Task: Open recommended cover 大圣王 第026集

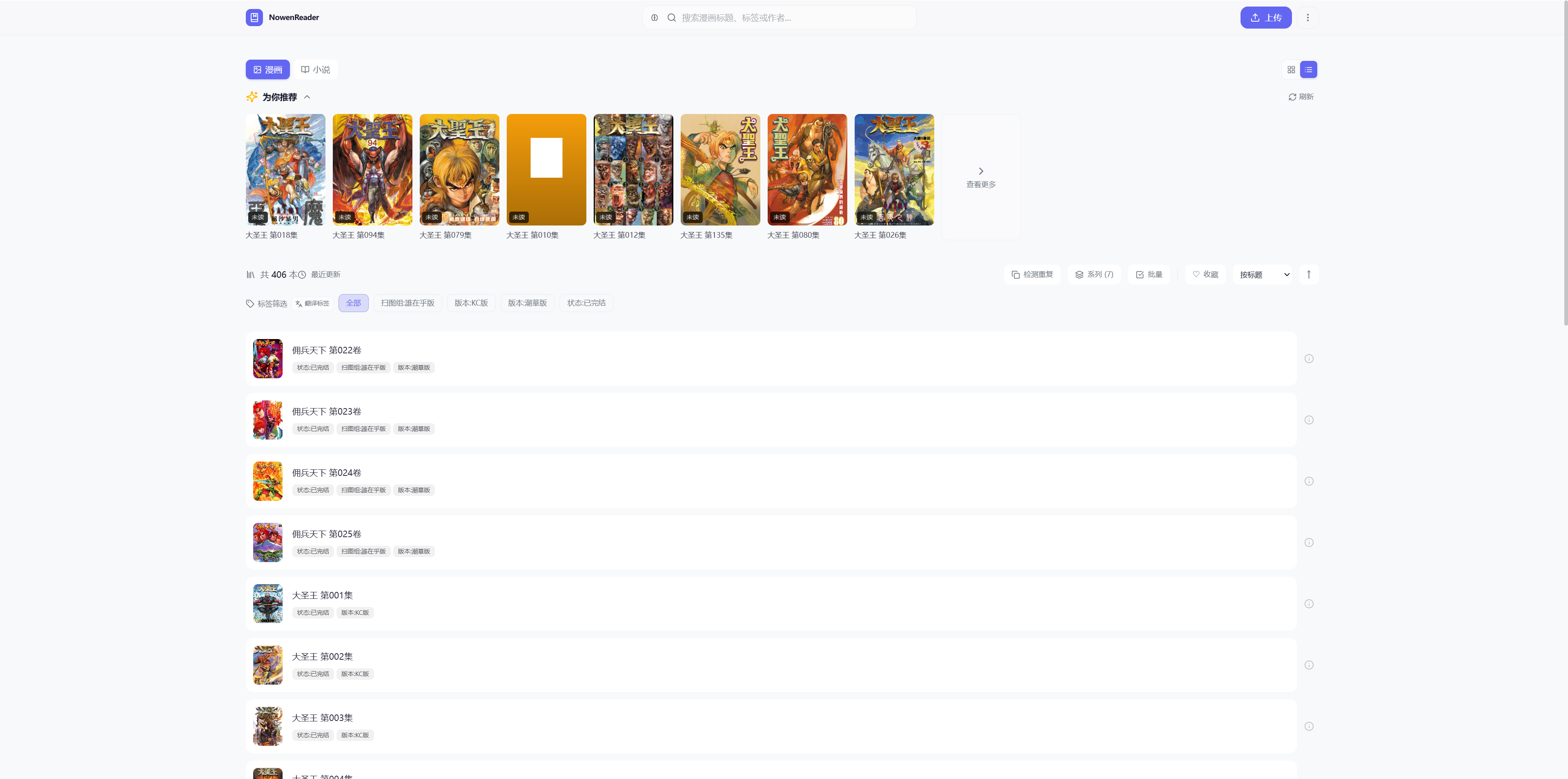Action: click(x=894, y=170)
